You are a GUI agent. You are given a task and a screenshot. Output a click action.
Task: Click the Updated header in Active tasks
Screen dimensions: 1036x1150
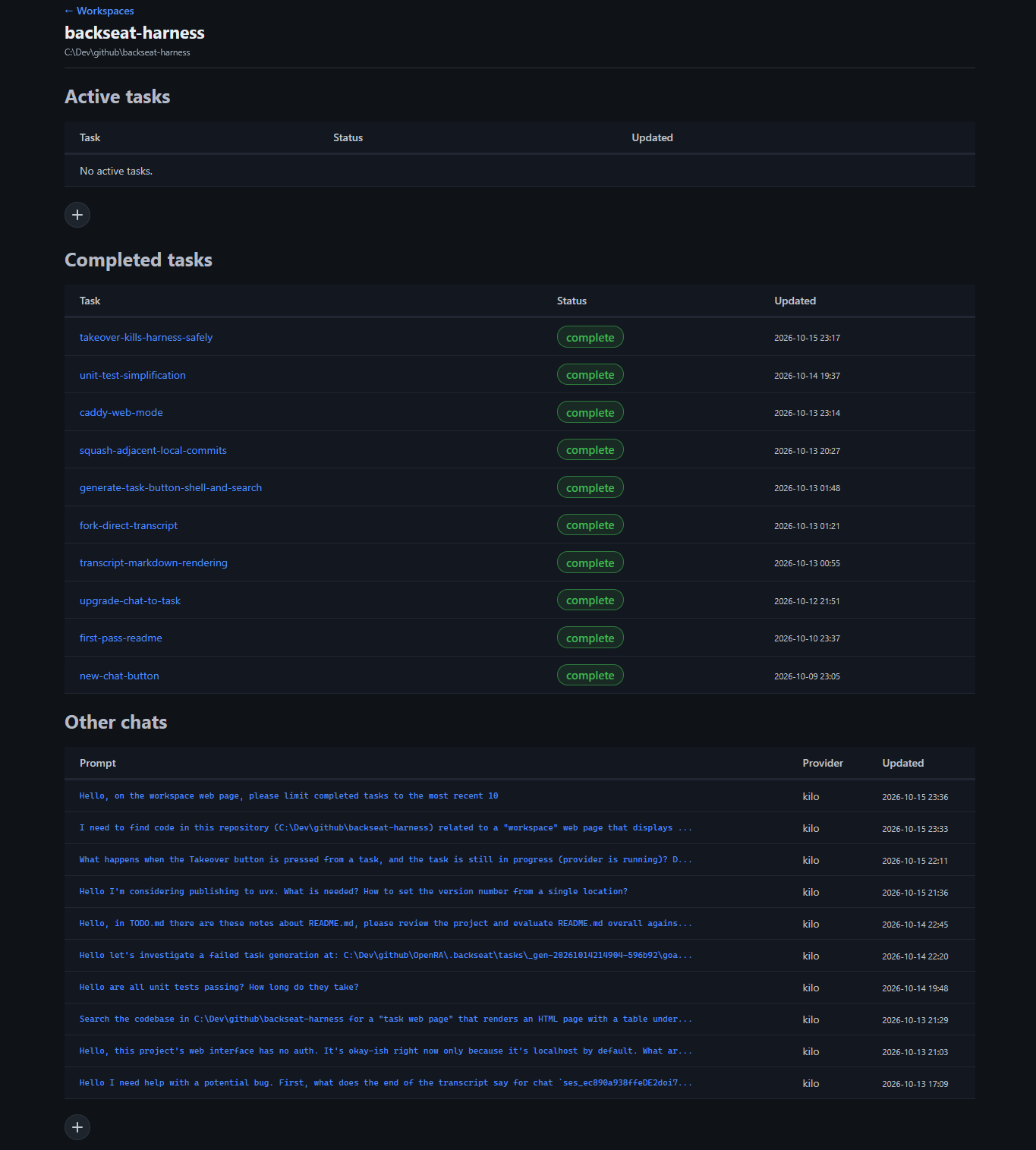pos(652,137)
